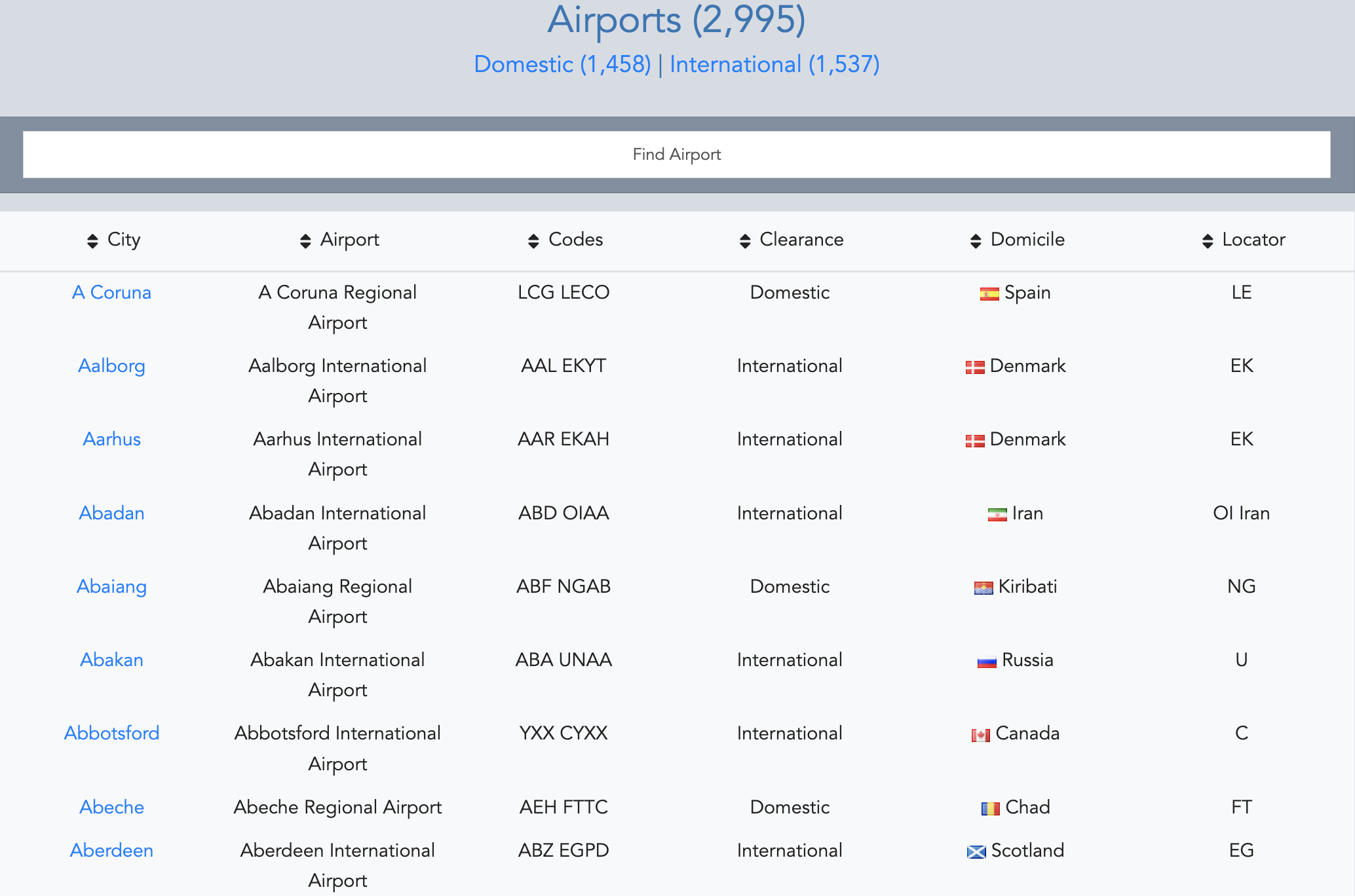Open the Aalborg city link
The width and height of the screenshot is (1355, 896).
pyautogui.click(x=111, y=367)
